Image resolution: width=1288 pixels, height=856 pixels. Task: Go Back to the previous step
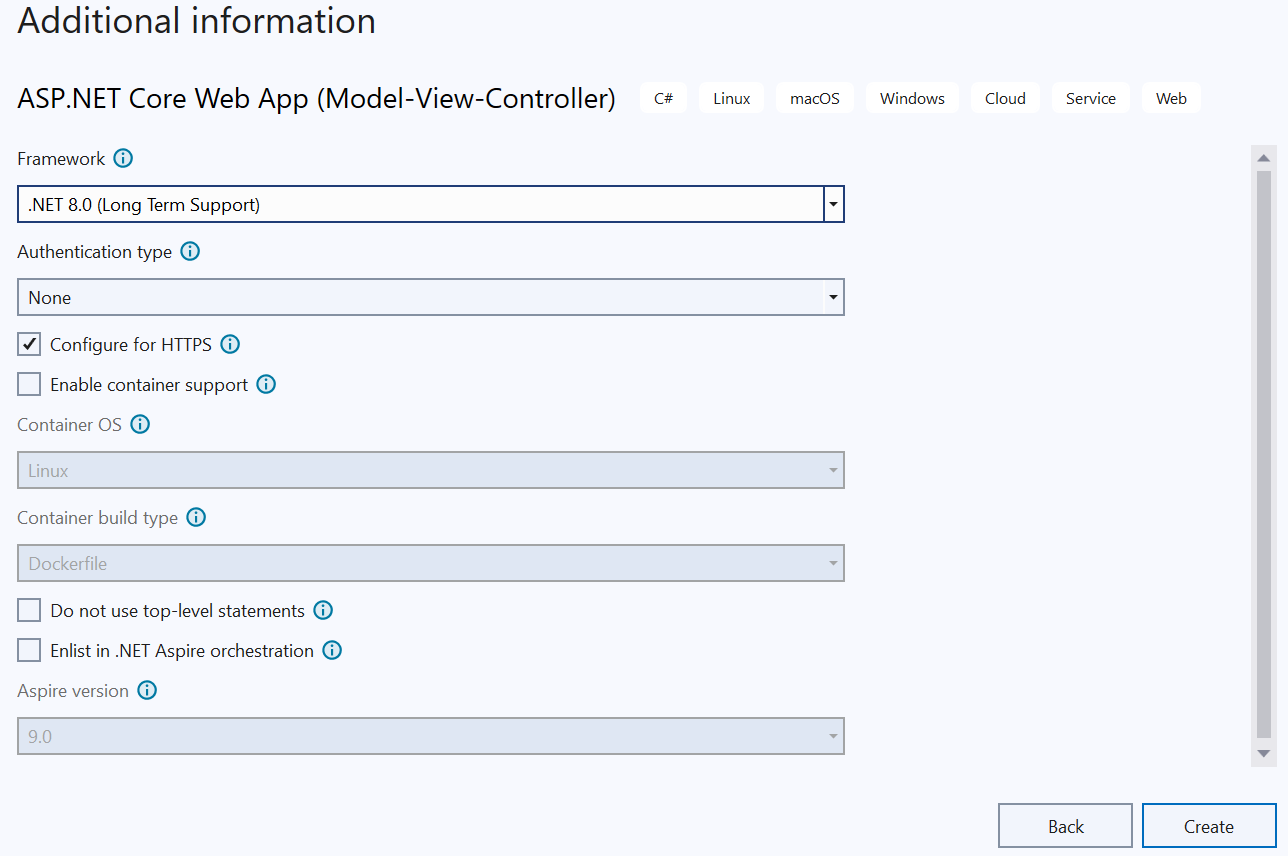tap(1065, 826)
